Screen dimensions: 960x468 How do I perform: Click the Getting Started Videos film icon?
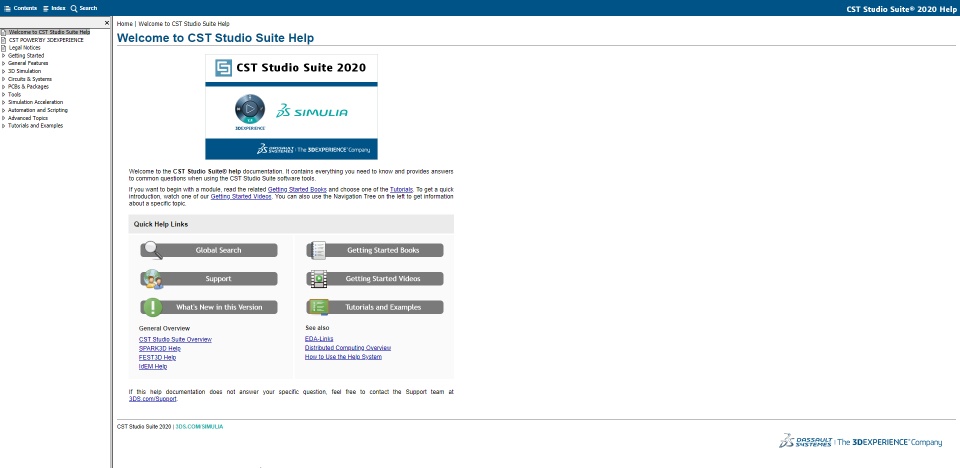(x=318, y=279)
